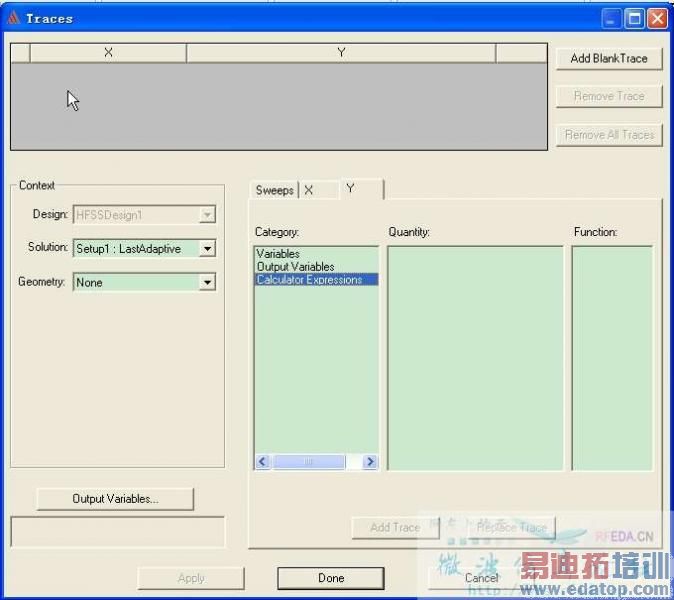Maximize the Traces window
The height and width of the screenshot is (600, 674).
click(634, 18)
